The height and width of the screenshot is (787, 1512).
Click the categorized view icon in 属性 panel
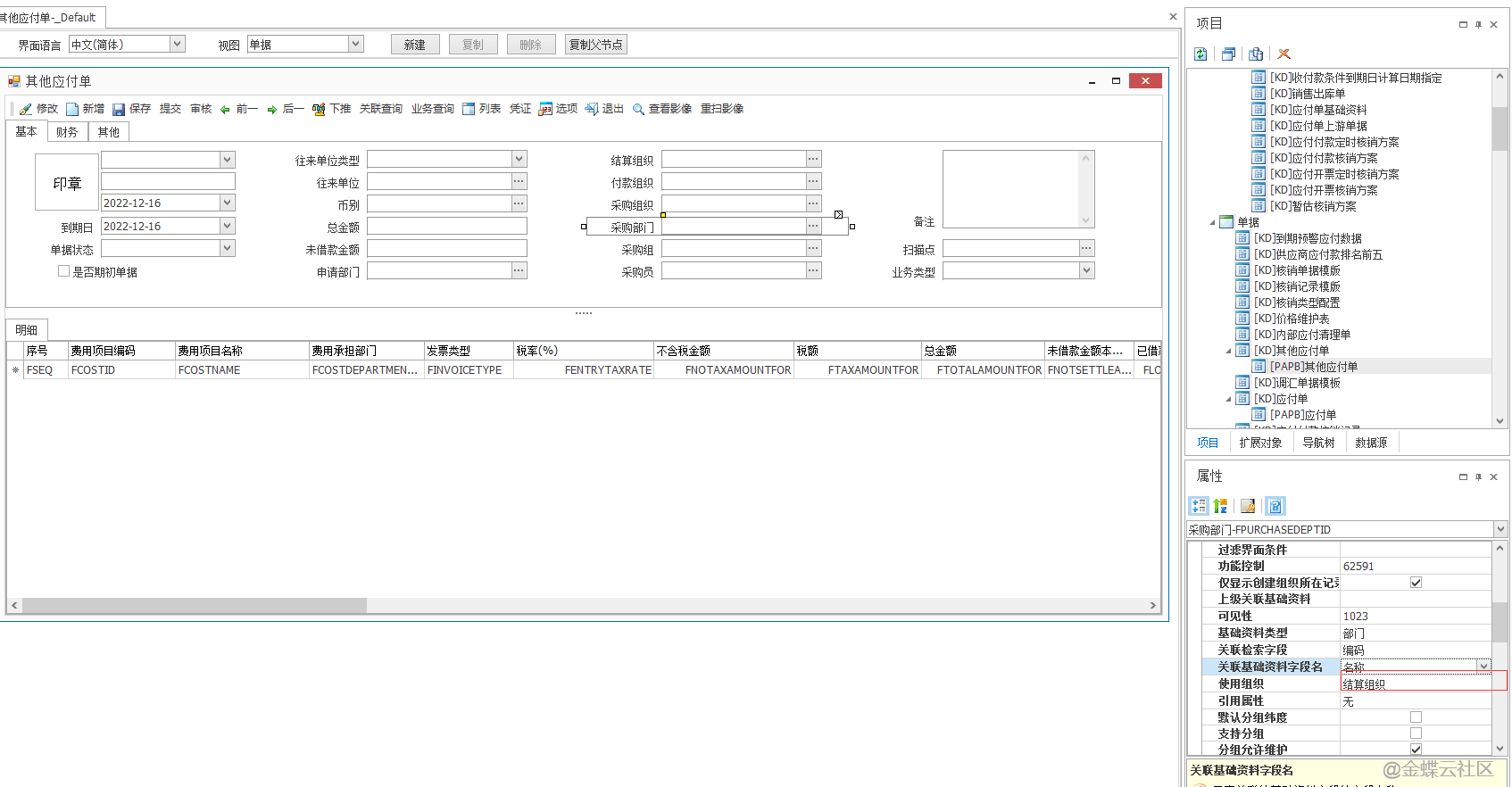[1199, 506]
